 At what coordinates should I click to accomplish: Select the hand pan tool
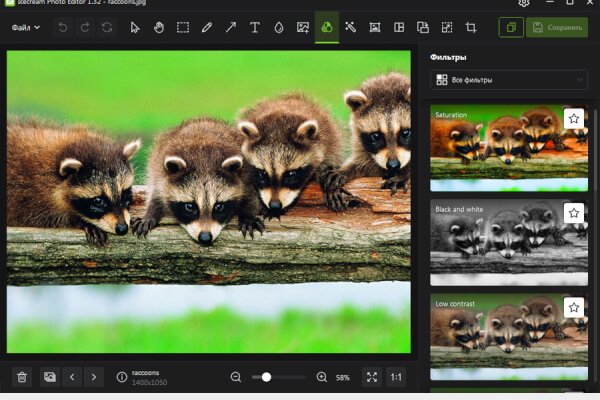pos(159,28)
